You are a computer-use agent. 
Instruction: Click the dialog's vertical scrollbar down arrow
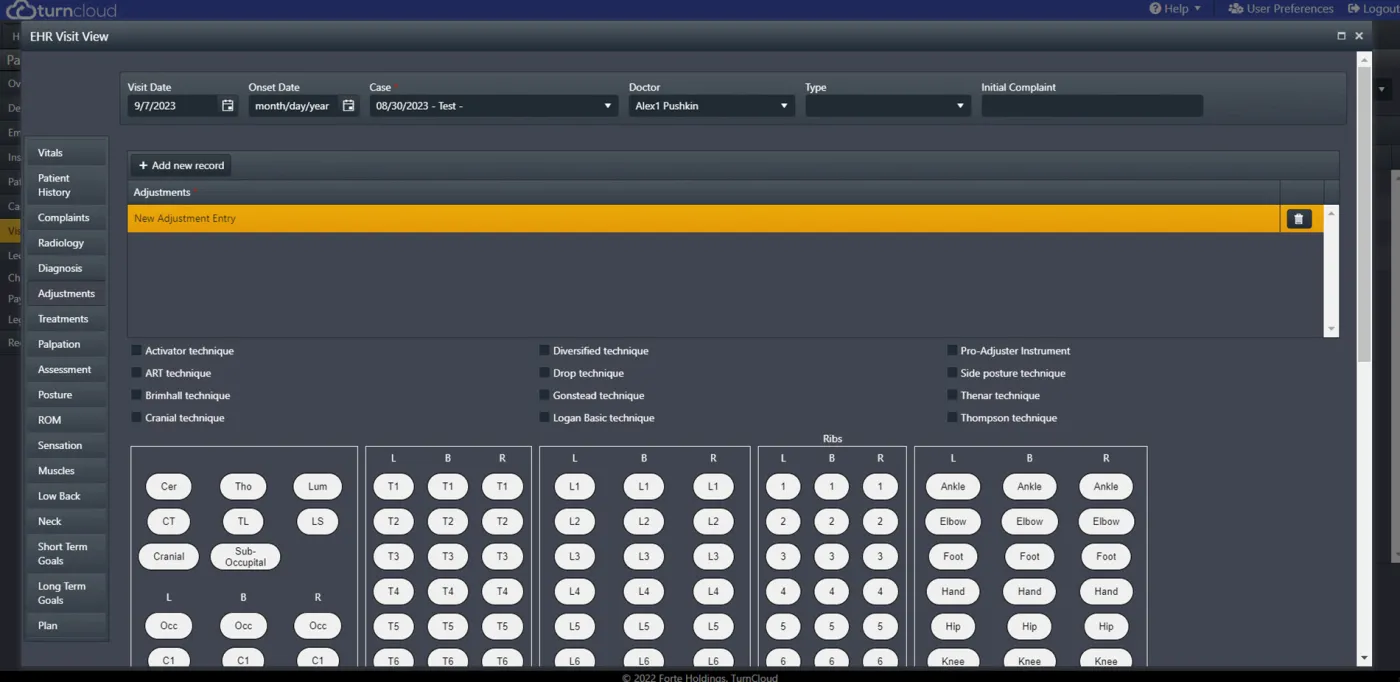(1364, 659)
